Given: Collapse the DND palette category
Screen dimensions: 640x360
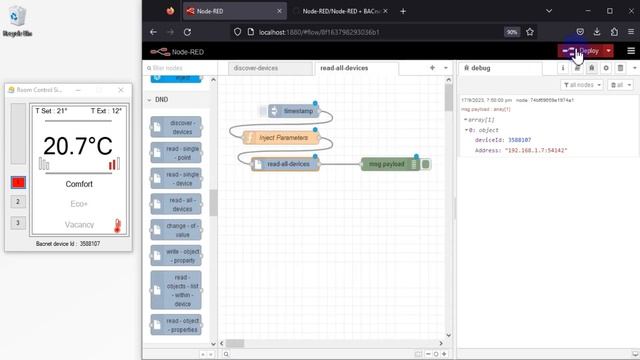Looking at the screenshot, I should (149, 100).
